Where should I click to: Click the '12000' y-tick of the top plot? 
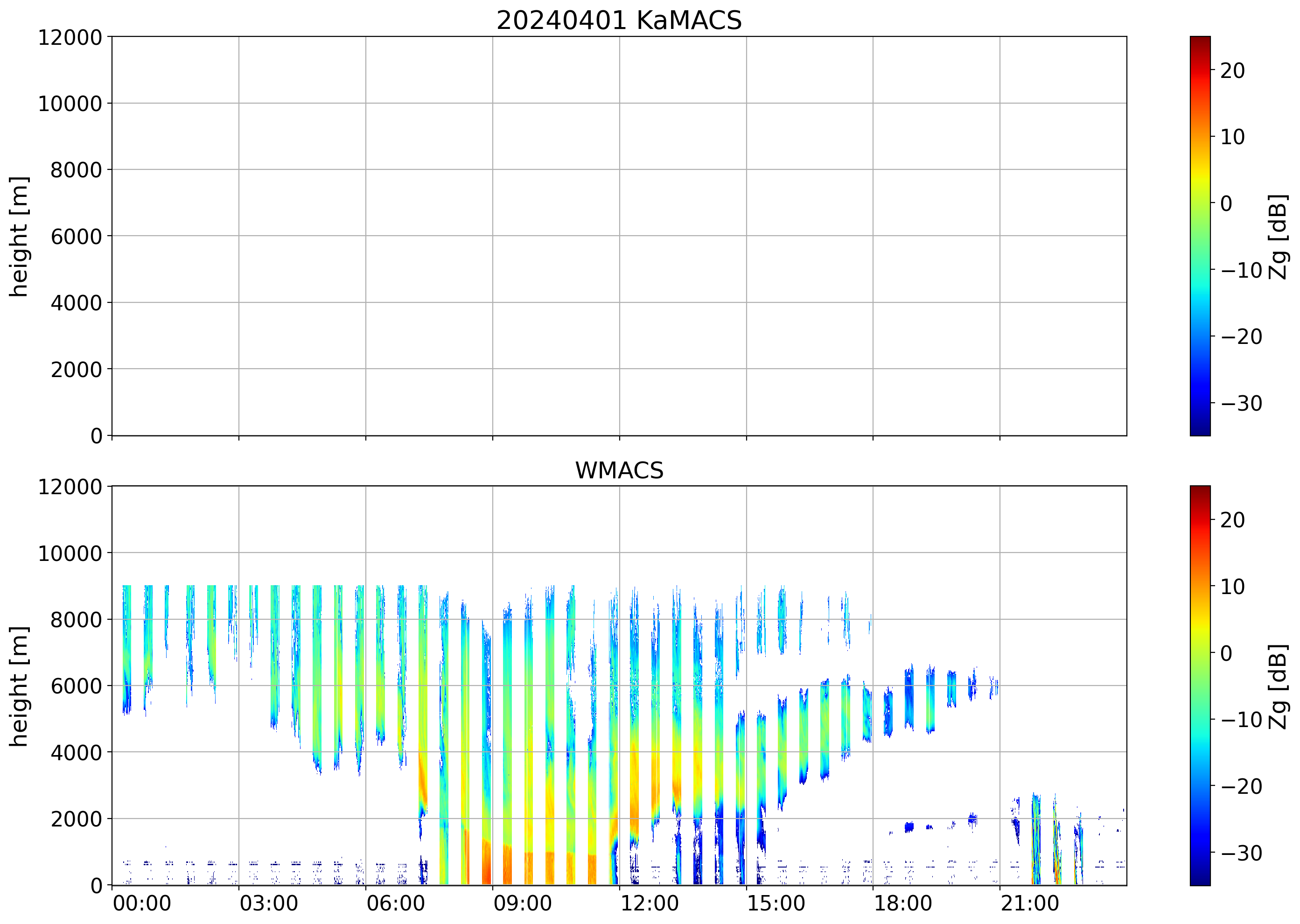tap(70, 37)
